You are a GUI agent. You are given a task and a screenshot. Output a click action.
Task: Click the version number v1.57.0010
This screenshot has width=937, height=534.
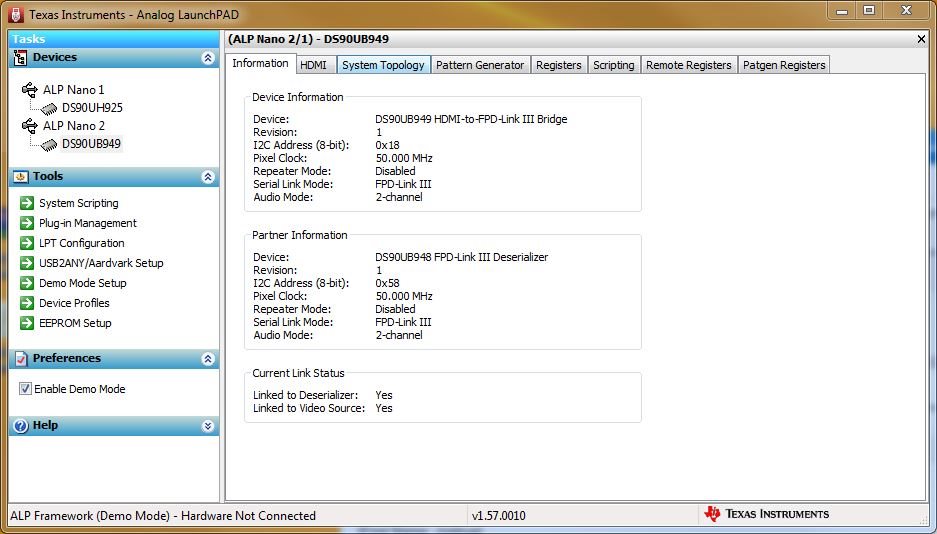(498, 515)
